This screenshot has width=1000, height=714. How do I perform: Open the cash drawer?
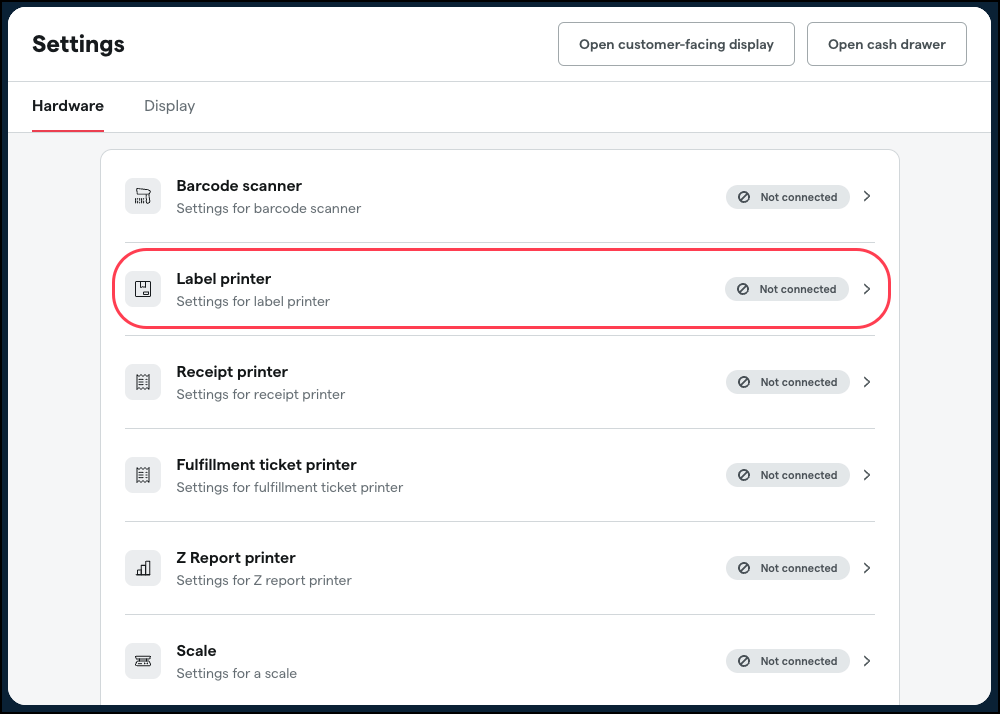tap(886, 44)
